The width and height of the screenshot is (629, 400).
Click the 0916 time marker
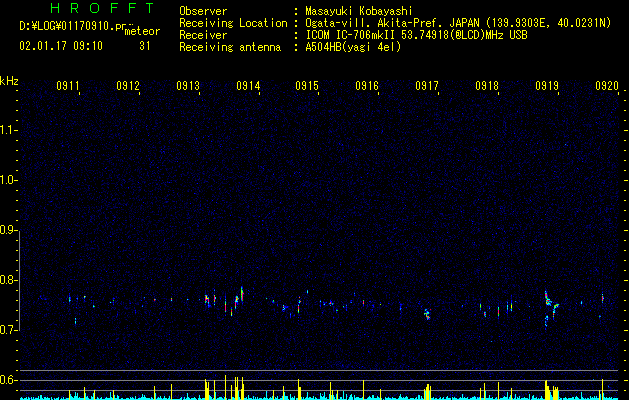367,85
